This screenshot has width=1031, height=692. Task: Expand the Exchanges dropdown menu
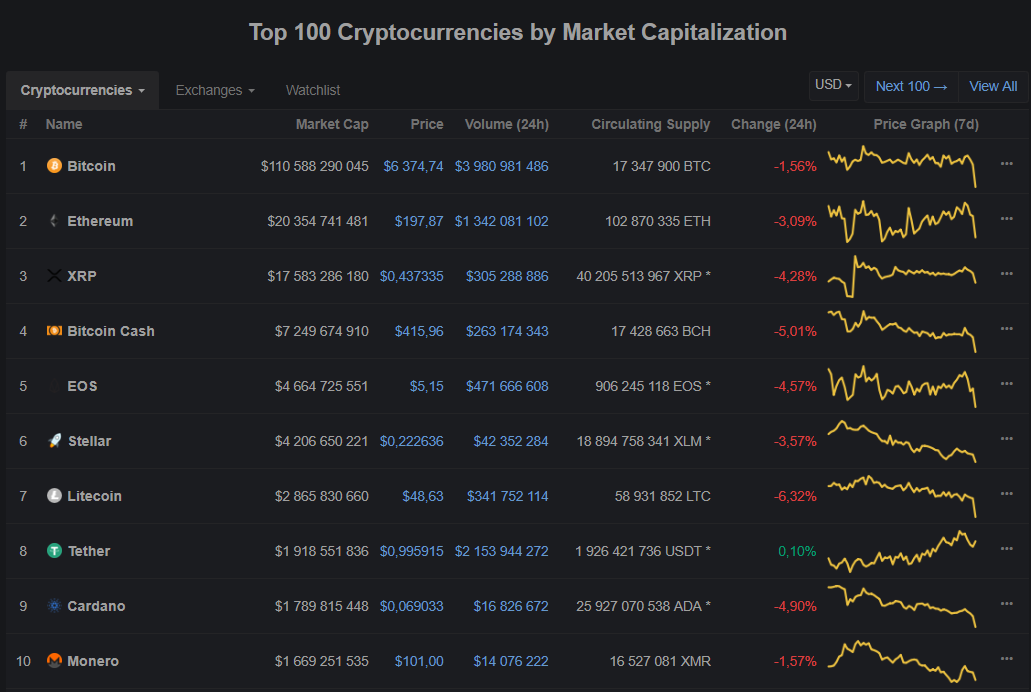(215, 90)
